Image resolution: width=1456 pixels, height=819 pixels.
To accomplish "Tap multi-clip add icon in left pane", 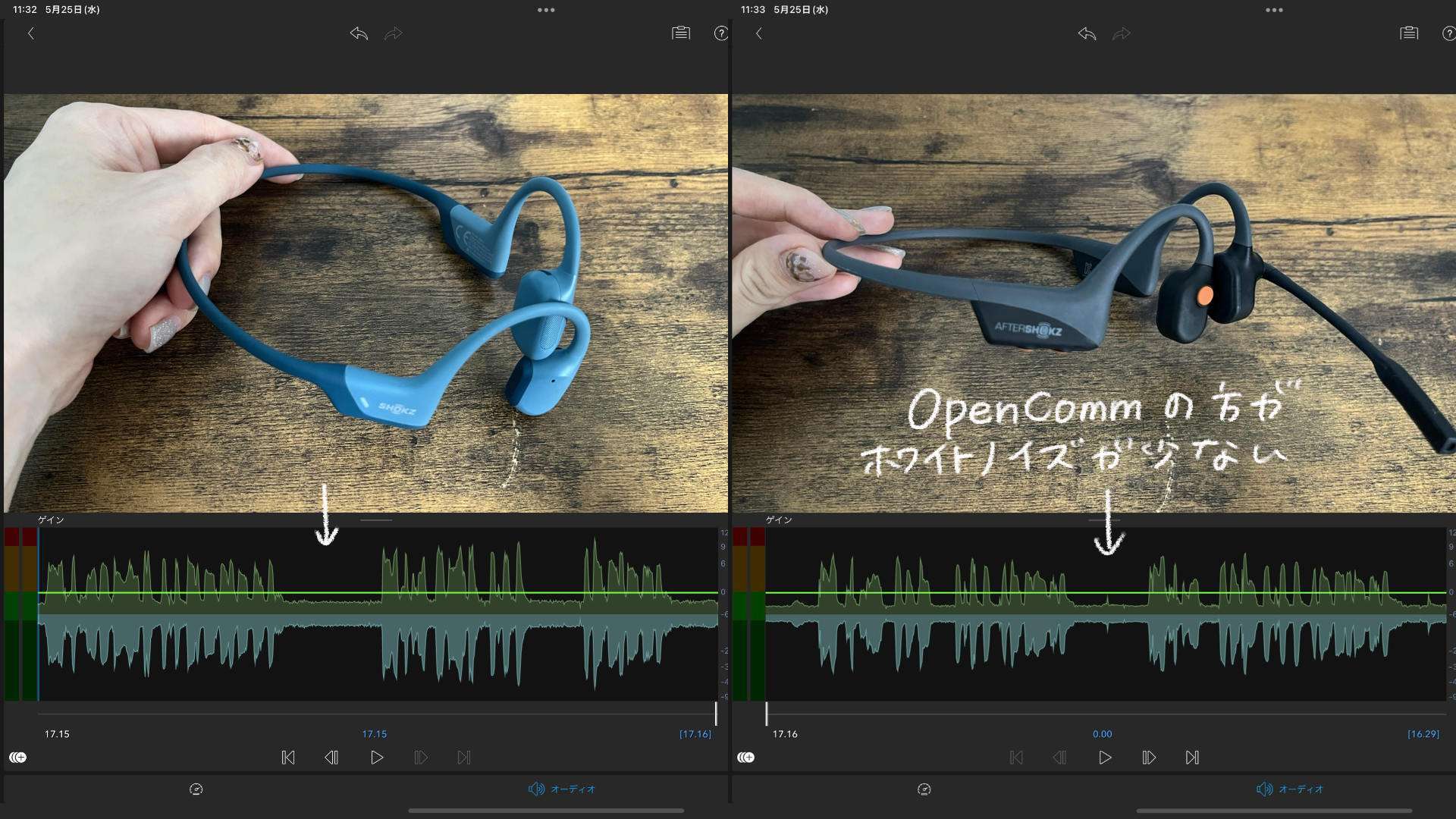I will point(18,758).
